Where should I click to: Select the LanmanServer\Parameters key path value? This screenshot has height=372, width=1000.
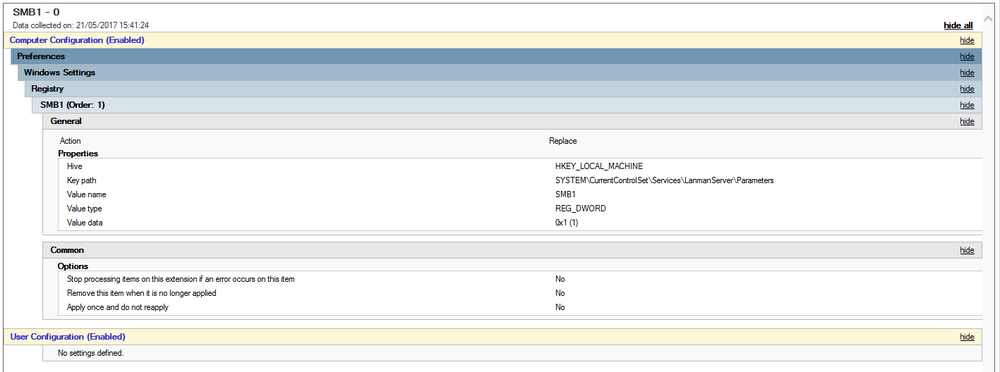(665, 181)
